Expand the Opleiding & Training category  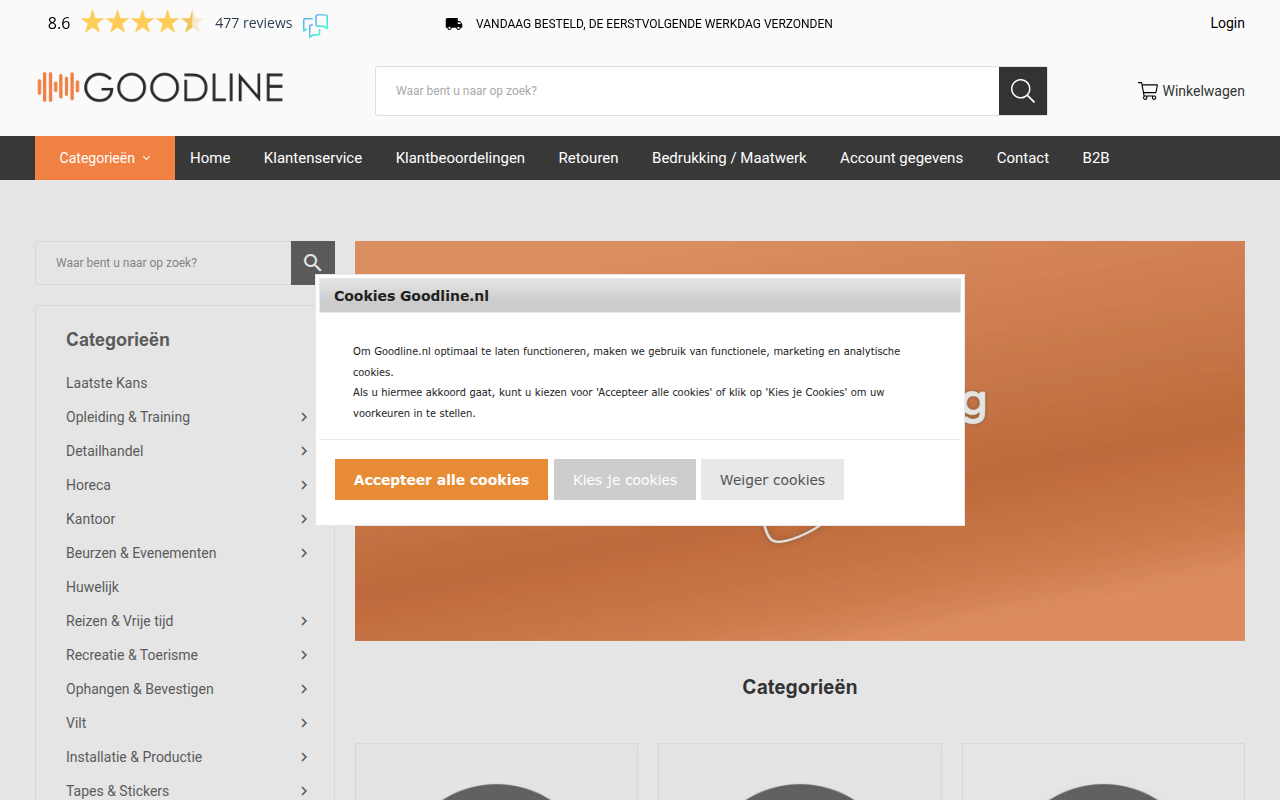point(304,417)
